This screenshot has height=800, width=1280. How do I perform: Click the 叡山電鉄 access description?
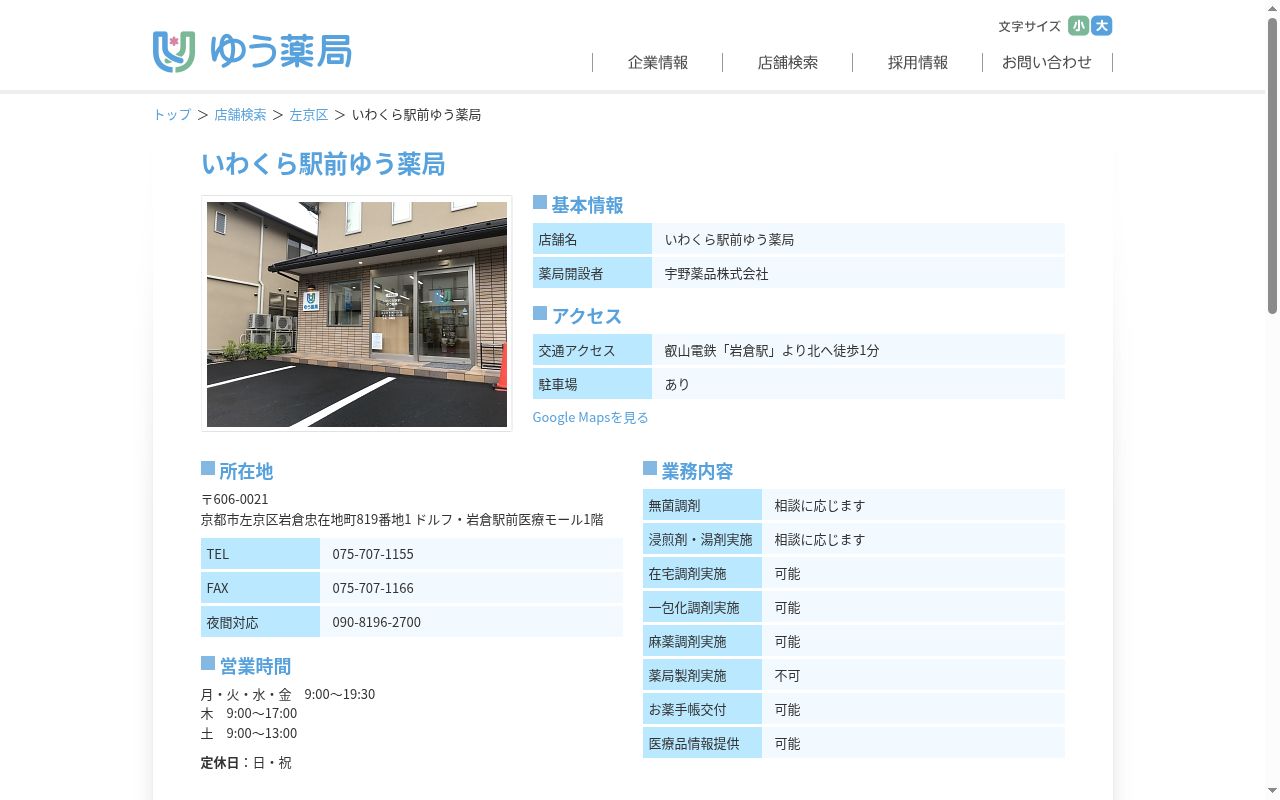(x=858, y=350)
